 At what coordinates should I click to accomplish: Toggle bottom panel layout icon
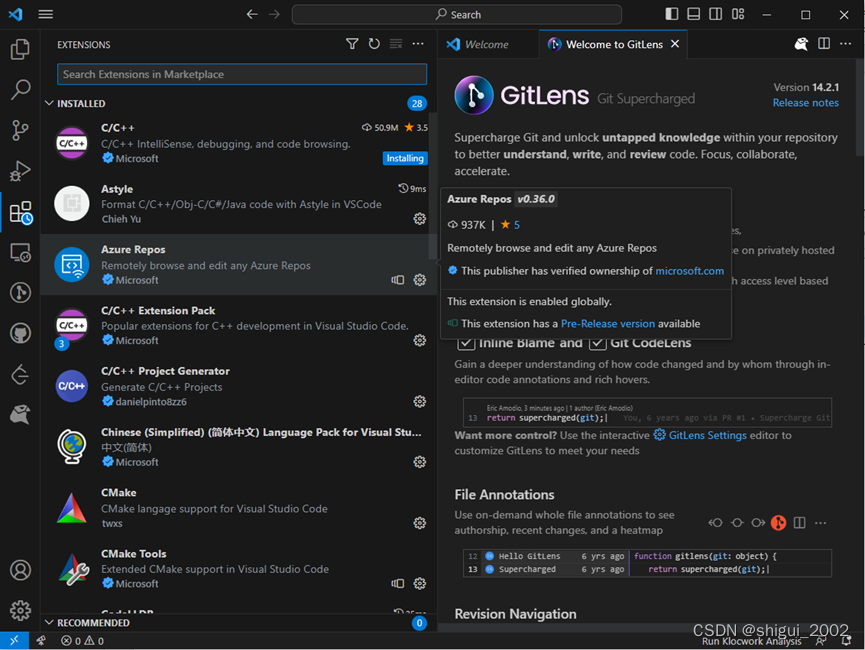693,14
